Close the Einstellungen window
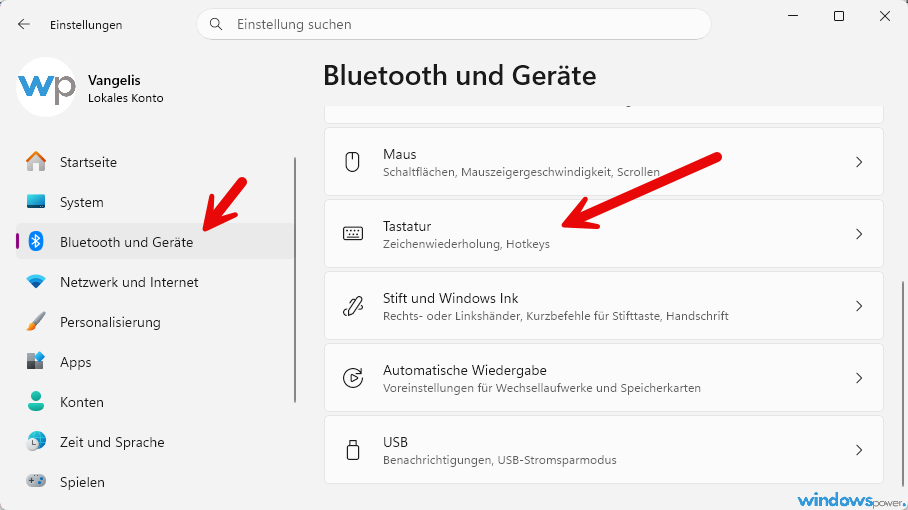This screenshot has width=908, height=510. pyautogui.click(x=884, y=16)
